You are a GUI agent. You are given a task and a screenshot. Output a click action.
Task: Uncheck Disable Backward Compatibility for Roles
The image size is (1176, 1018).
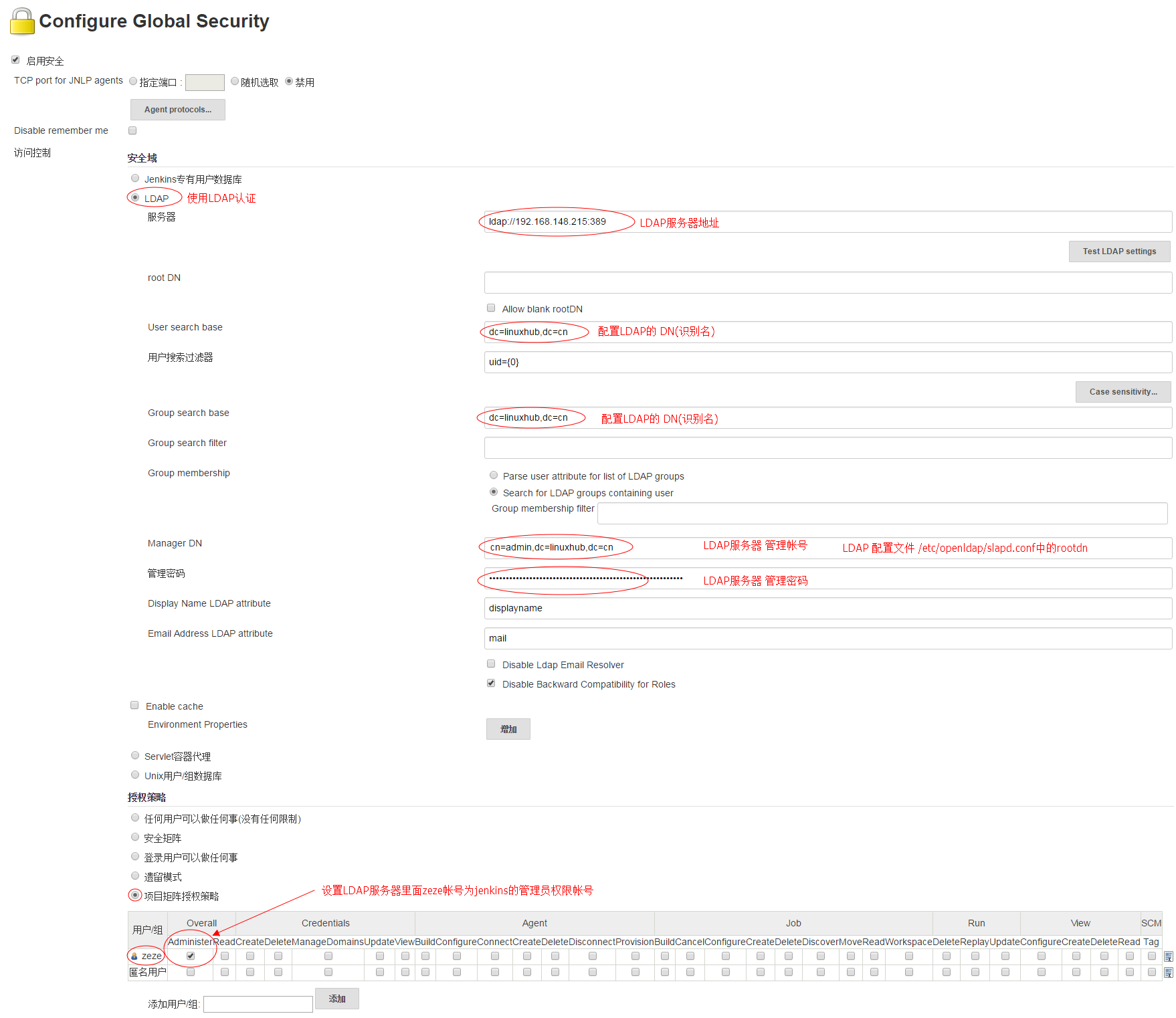[491, 684]
